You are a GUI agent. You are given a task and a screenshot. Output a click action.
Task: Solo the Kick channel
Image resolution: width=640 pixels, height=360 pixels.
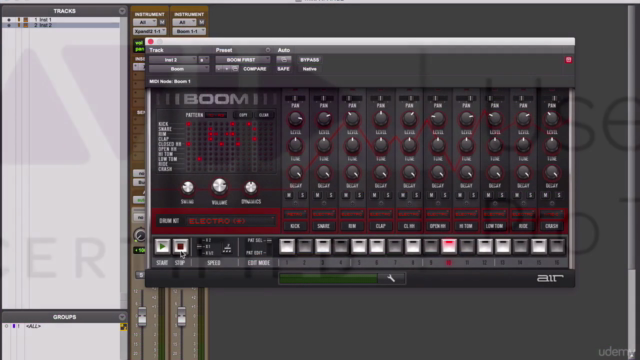(x=302, y=196)
